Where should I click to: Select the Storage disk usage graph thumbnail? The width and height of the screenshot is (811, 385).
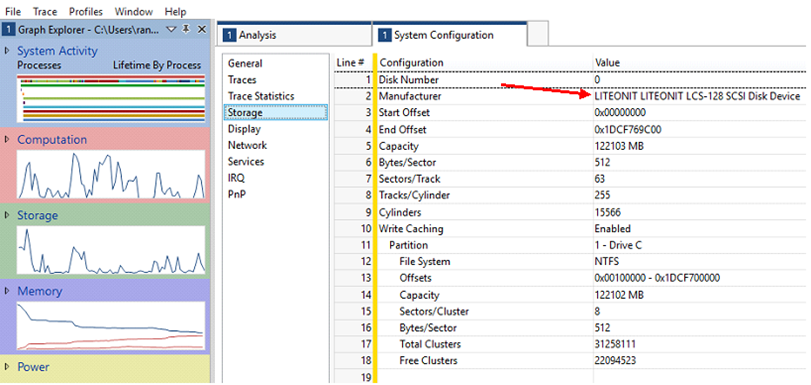coord(111,250)
